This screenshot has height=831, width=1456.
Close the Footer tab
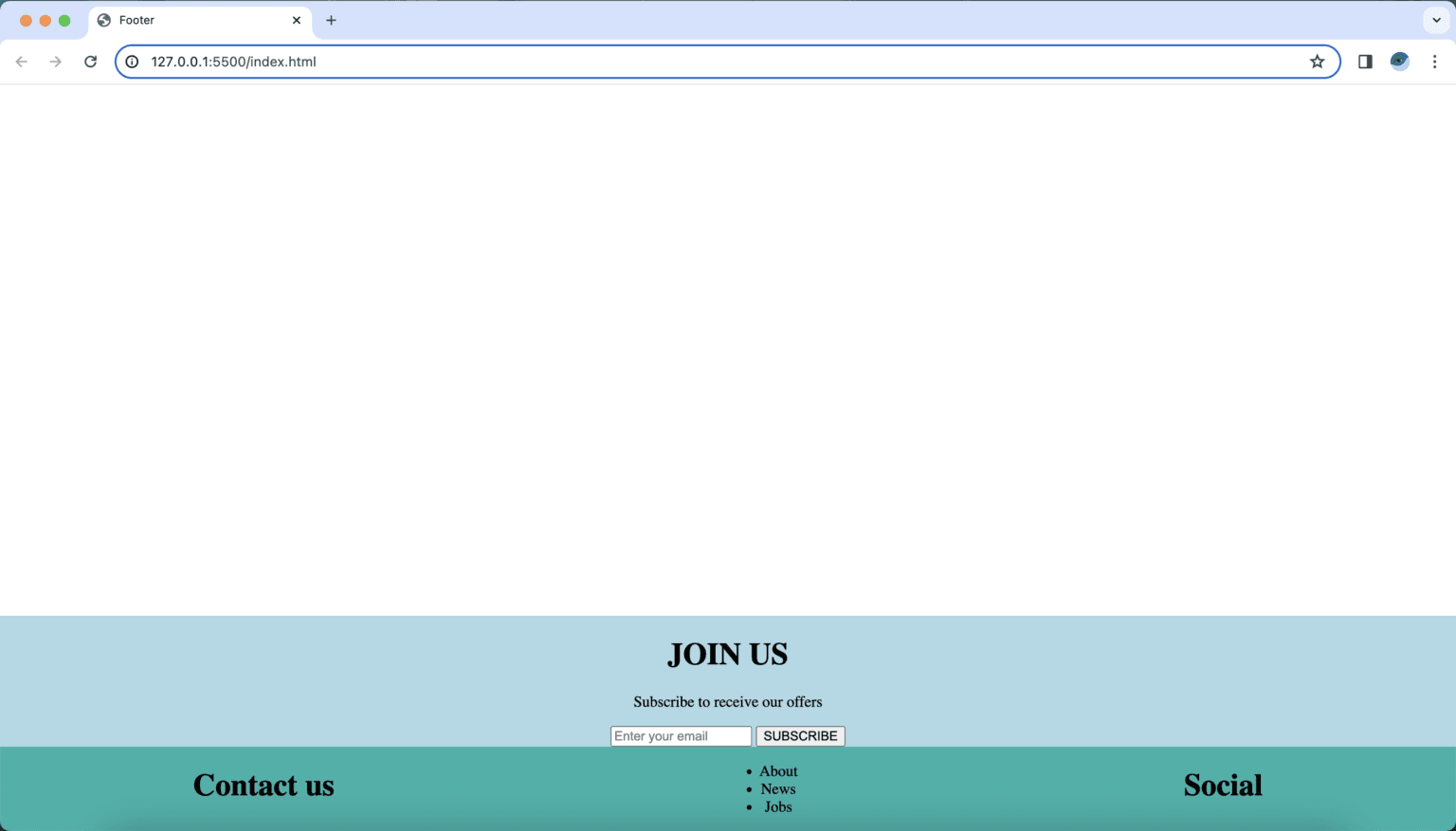tap(297, 19)
